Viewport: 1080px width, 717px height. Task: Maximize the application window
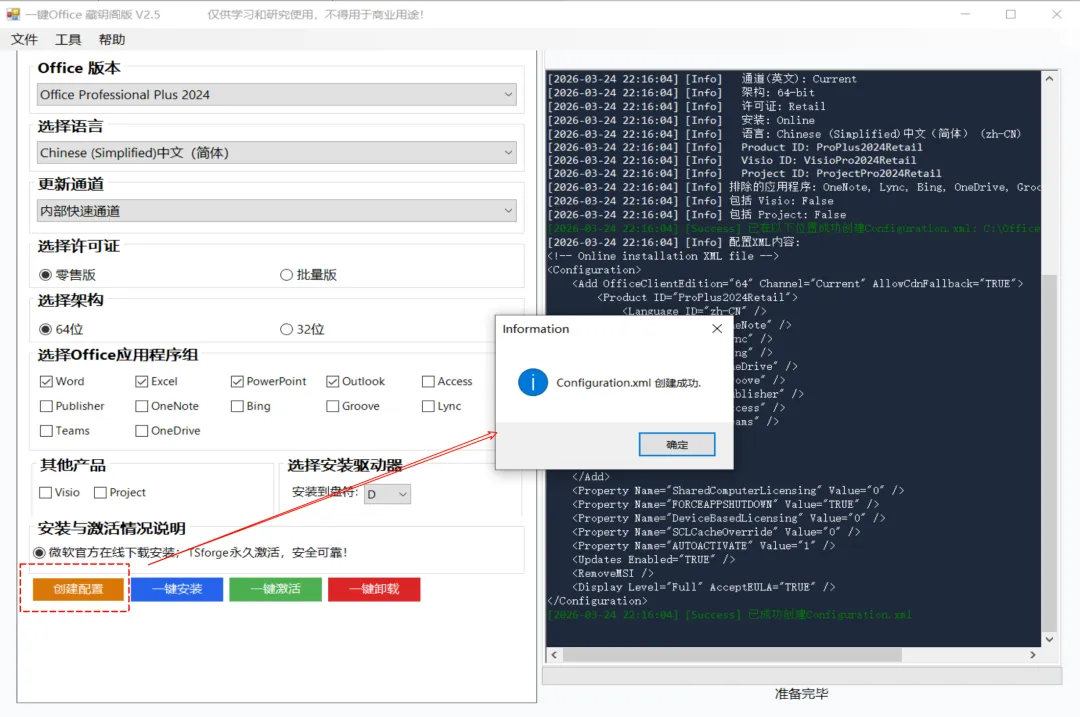tap(1010, 14)
